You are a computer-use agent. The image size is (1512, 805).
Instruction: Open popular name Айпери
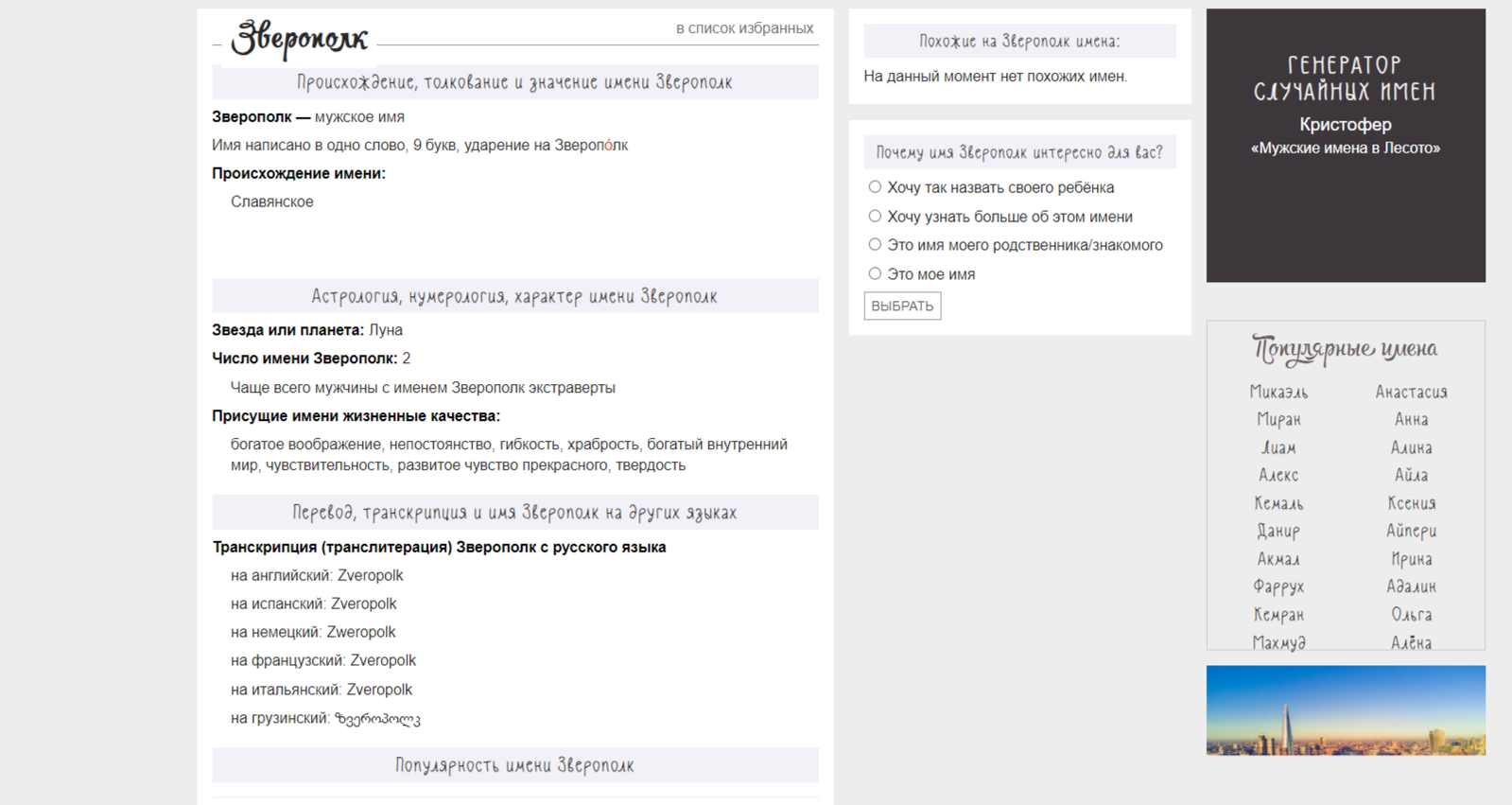(x=1411, y=531)
